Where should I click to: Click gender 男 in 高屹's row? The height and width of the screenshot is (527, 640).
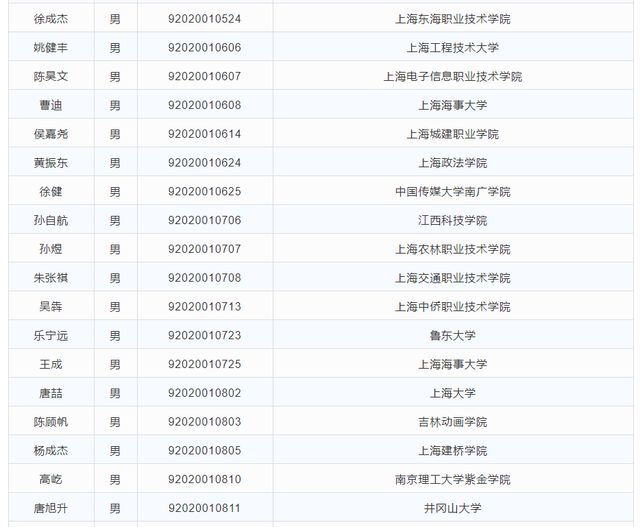(115, 479)
